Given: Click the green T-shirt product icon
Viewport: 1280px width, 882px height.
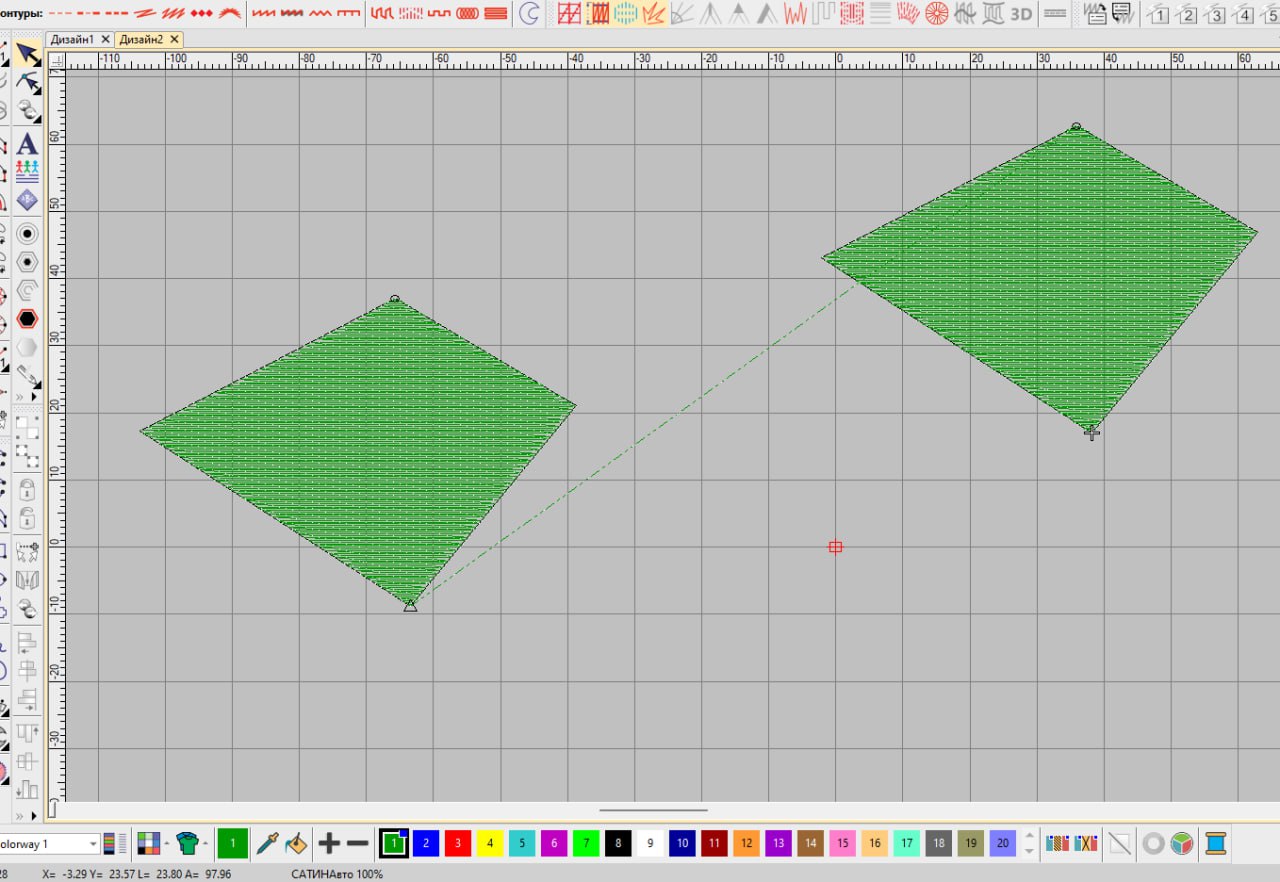Looking at the screenshot, I should click(187, 843).
